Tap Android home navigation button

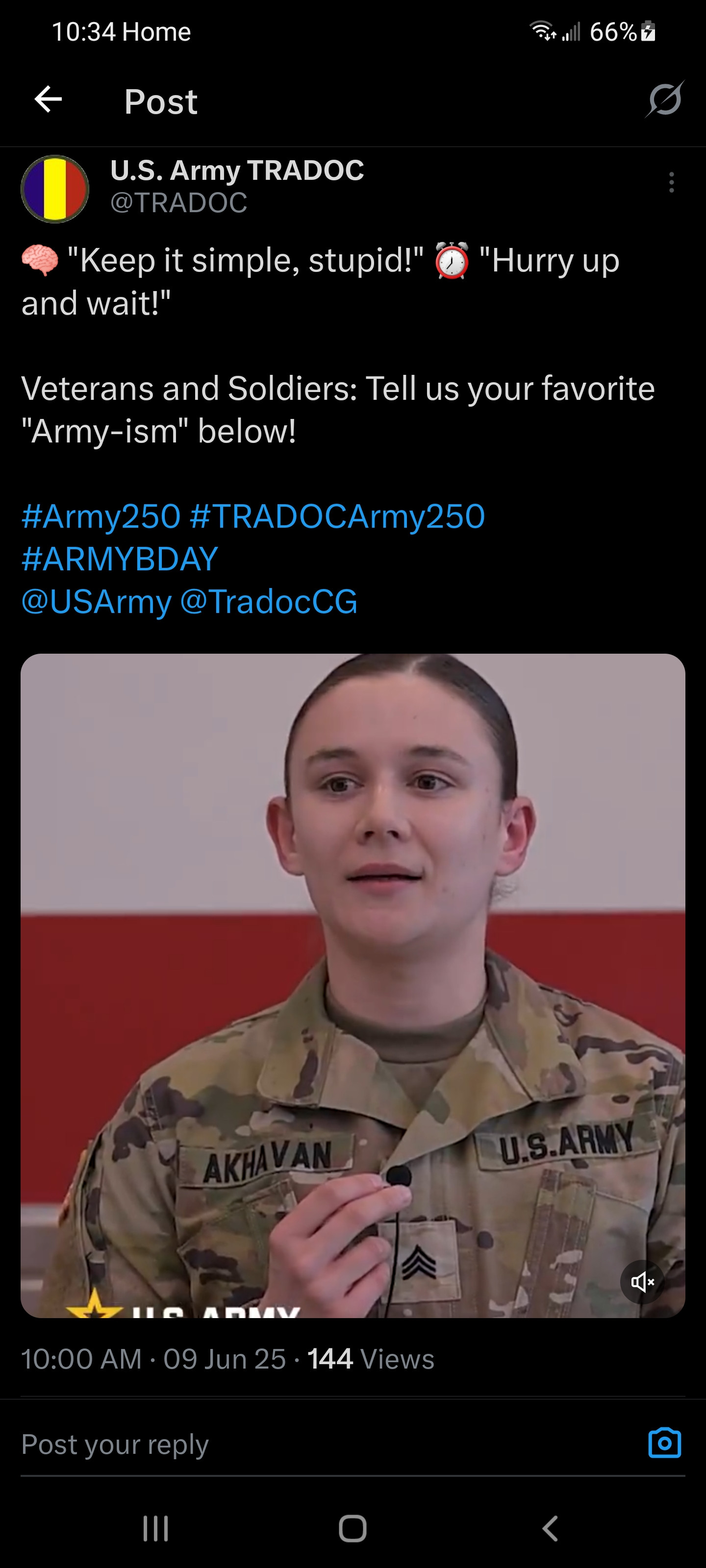[x=353, y=1528]
